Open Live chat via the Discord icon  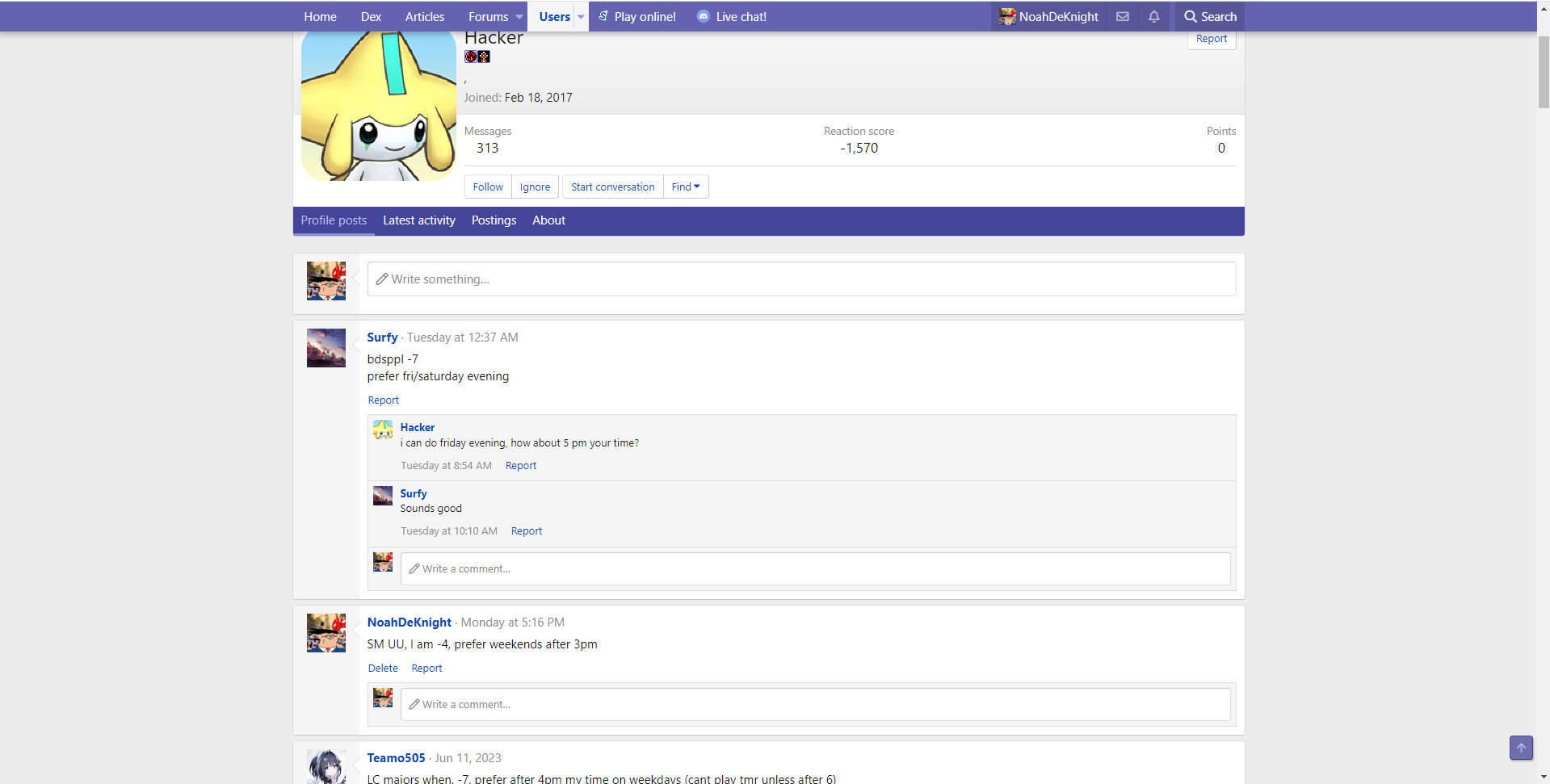pos(704,16)
